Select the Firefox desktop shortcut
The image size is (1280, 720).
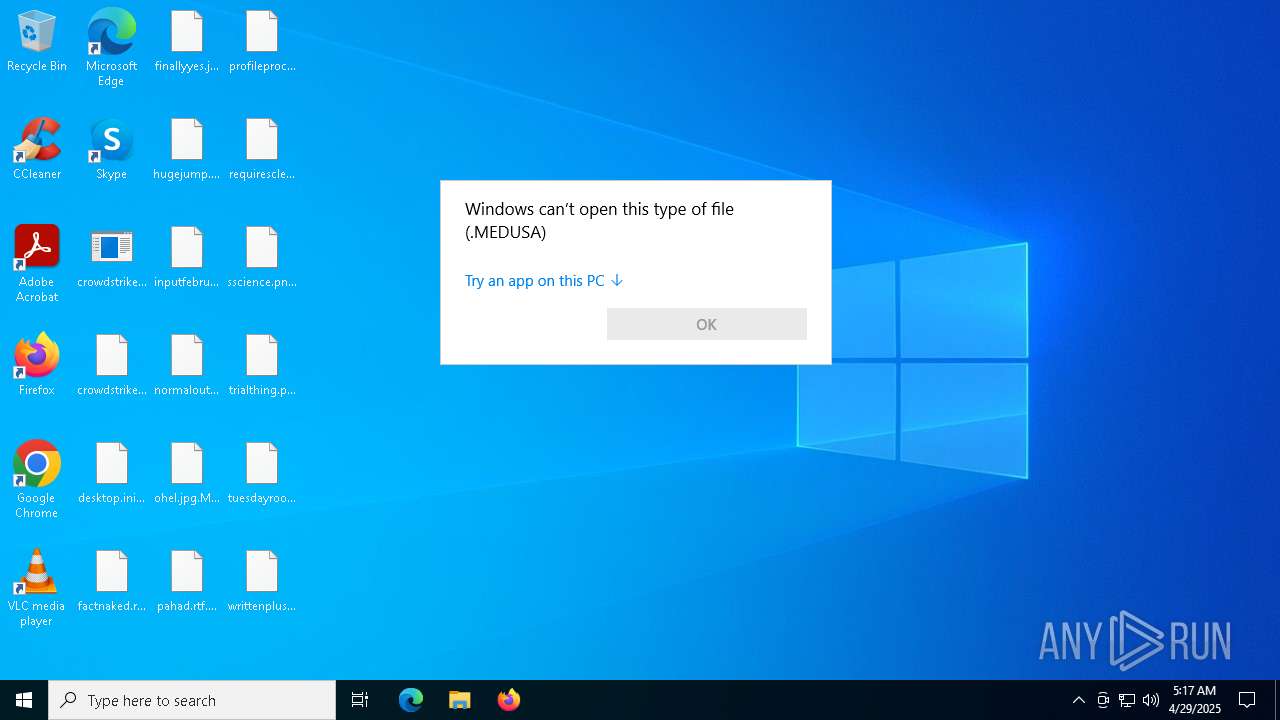tap(37, 366)
